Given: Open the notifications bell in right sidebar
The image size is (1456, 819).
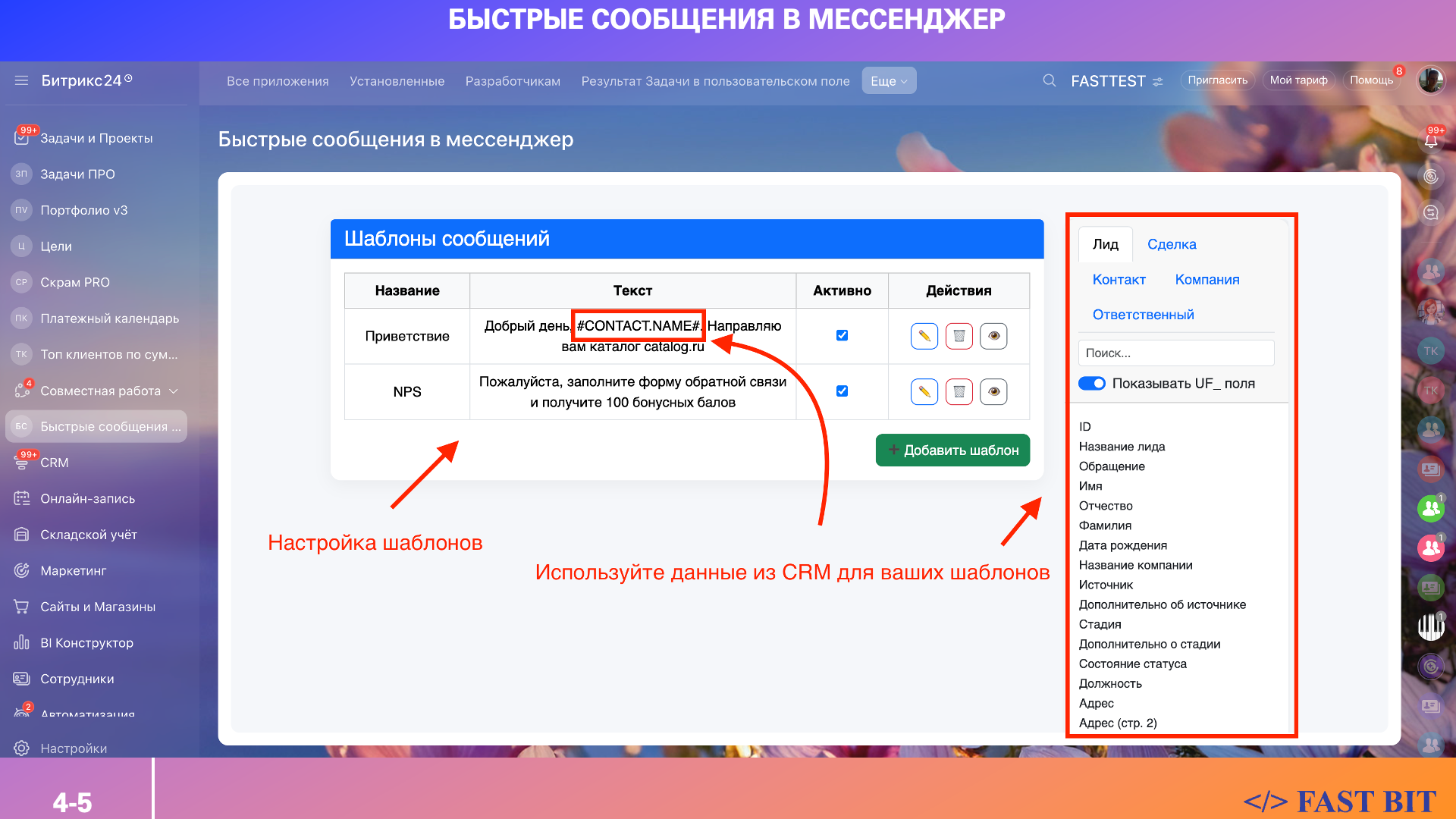Looking at the screenshot, I should pyautogui.click(x=1430, y=140).
